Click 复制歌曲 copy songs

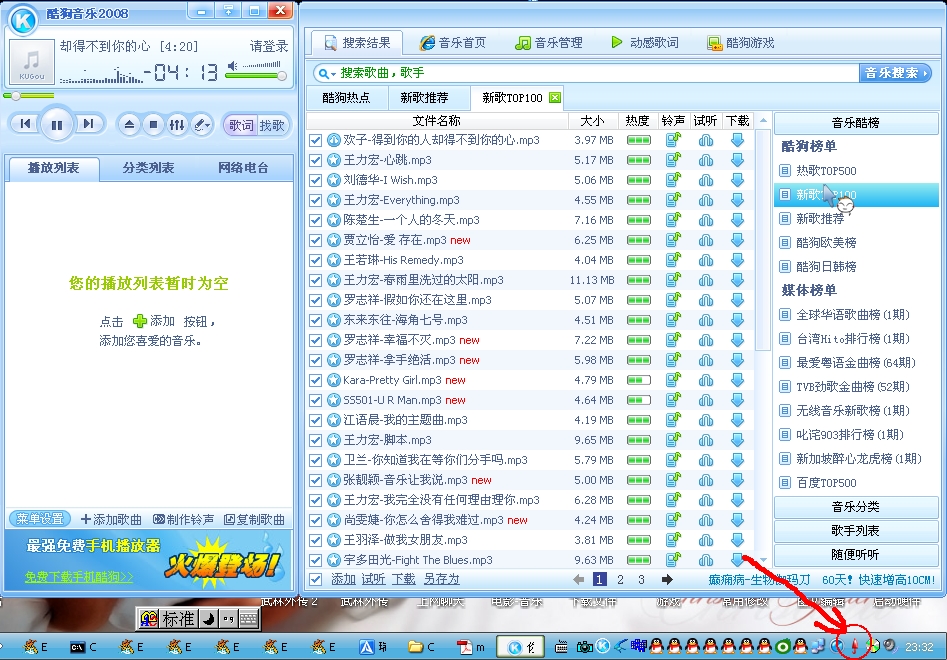point(254,519)
